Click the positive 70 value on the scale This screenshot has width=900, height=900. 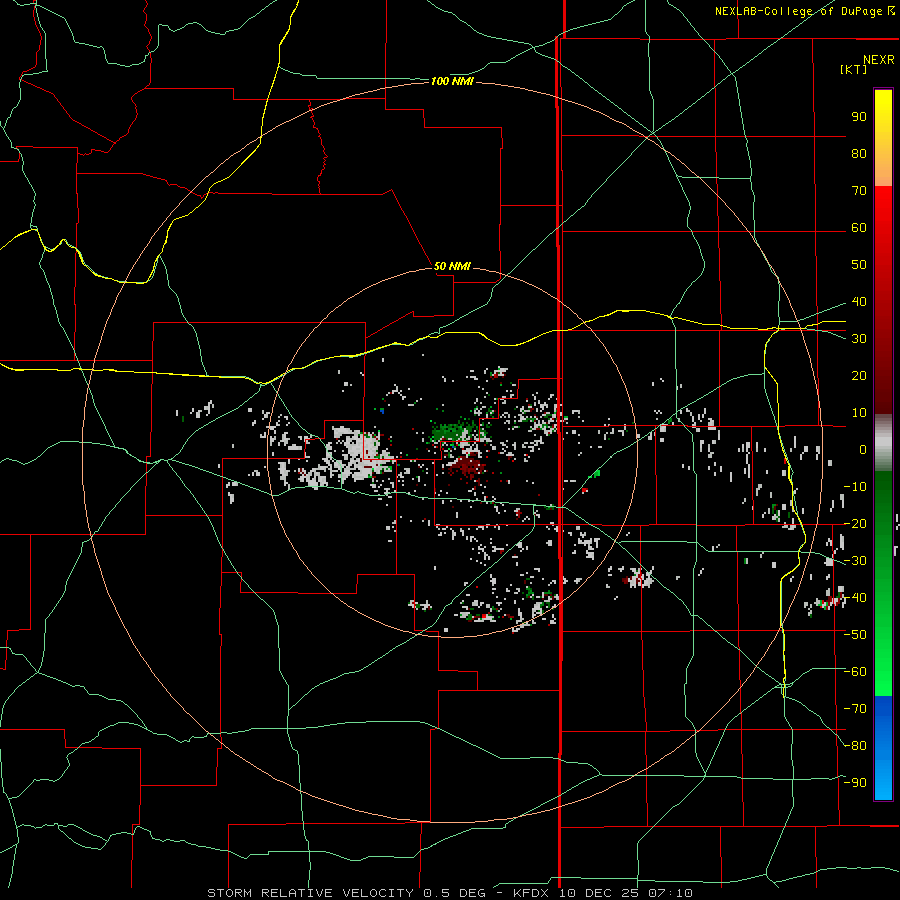pos(859,191)
